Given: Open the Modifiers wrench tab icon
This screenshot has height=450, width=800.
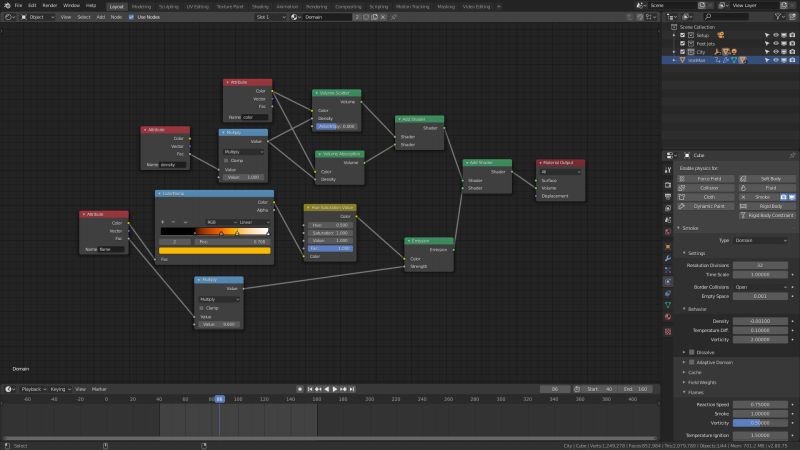Looking at the screenshot, I should coord(668,258).
